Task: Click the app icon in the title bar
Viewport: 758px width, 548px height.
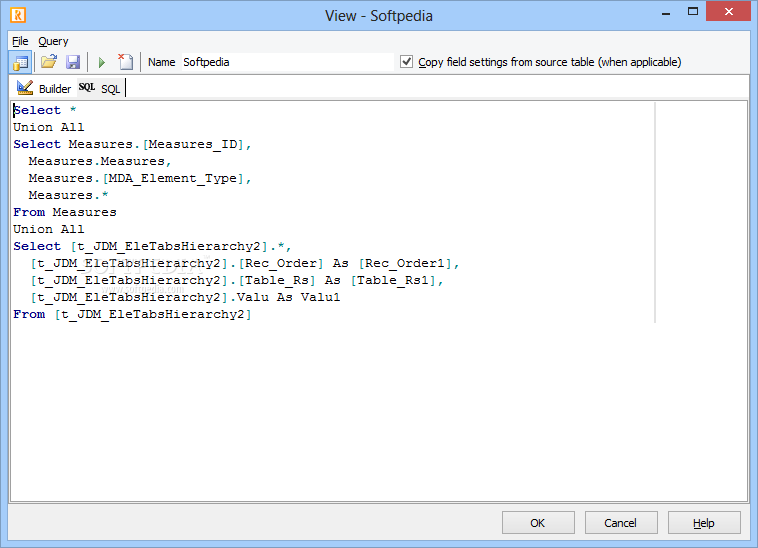Action: tap(18, 15)
